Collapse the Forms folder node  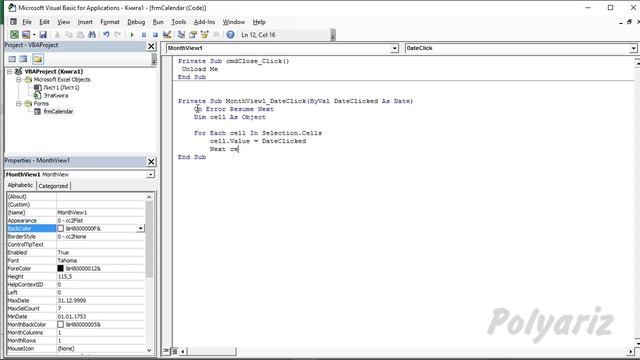19,104
